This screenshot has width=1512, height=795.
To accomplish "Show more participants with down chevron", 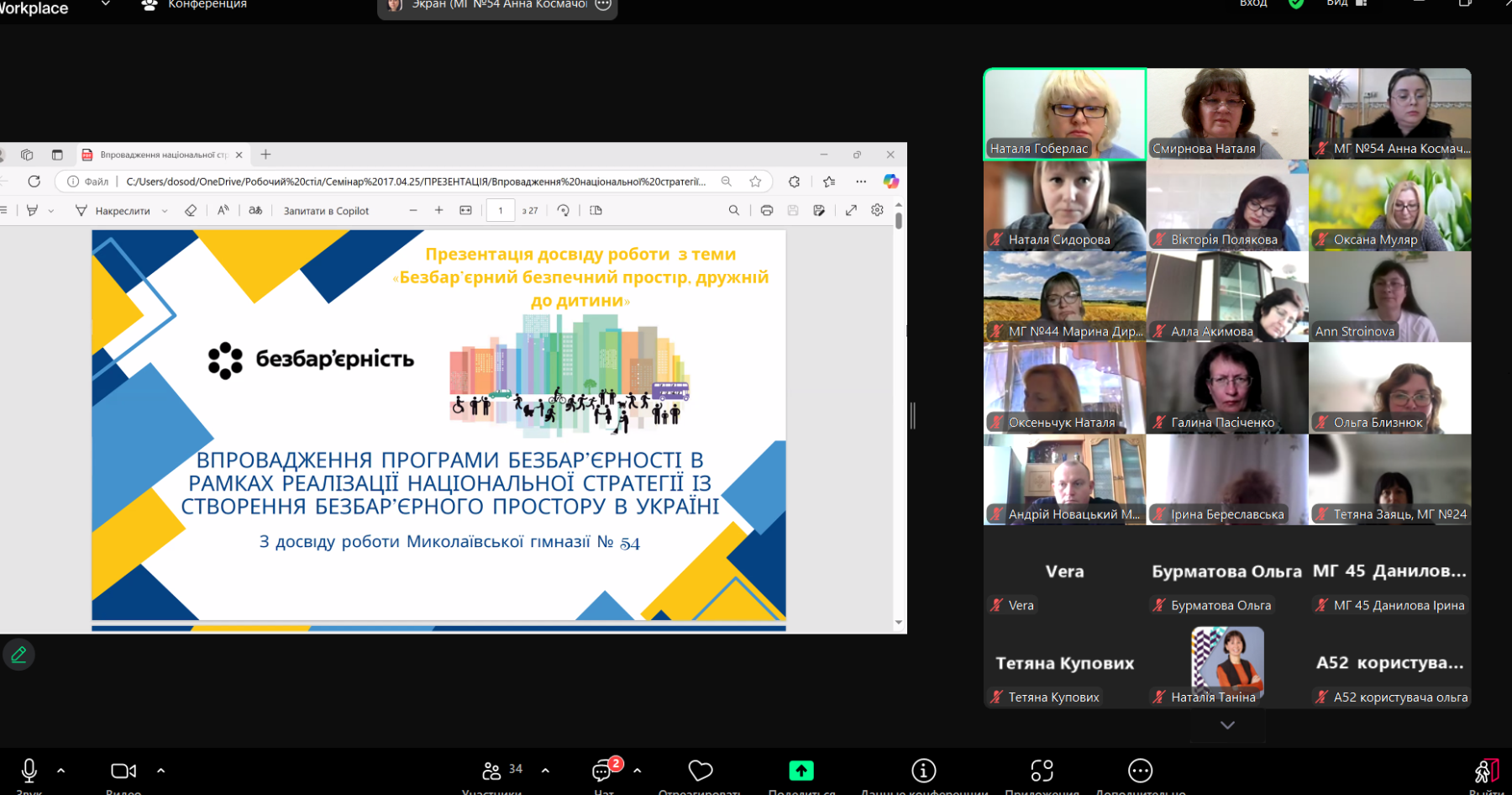I will 1227,725.
